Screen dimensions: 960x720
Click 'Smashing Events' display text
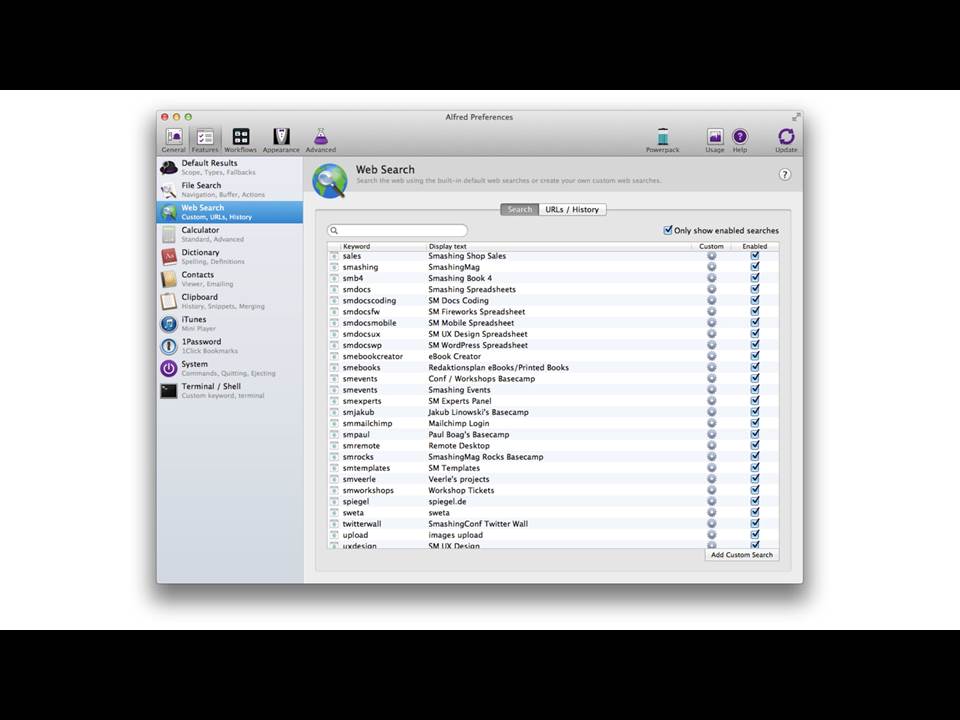pos(459,389)
